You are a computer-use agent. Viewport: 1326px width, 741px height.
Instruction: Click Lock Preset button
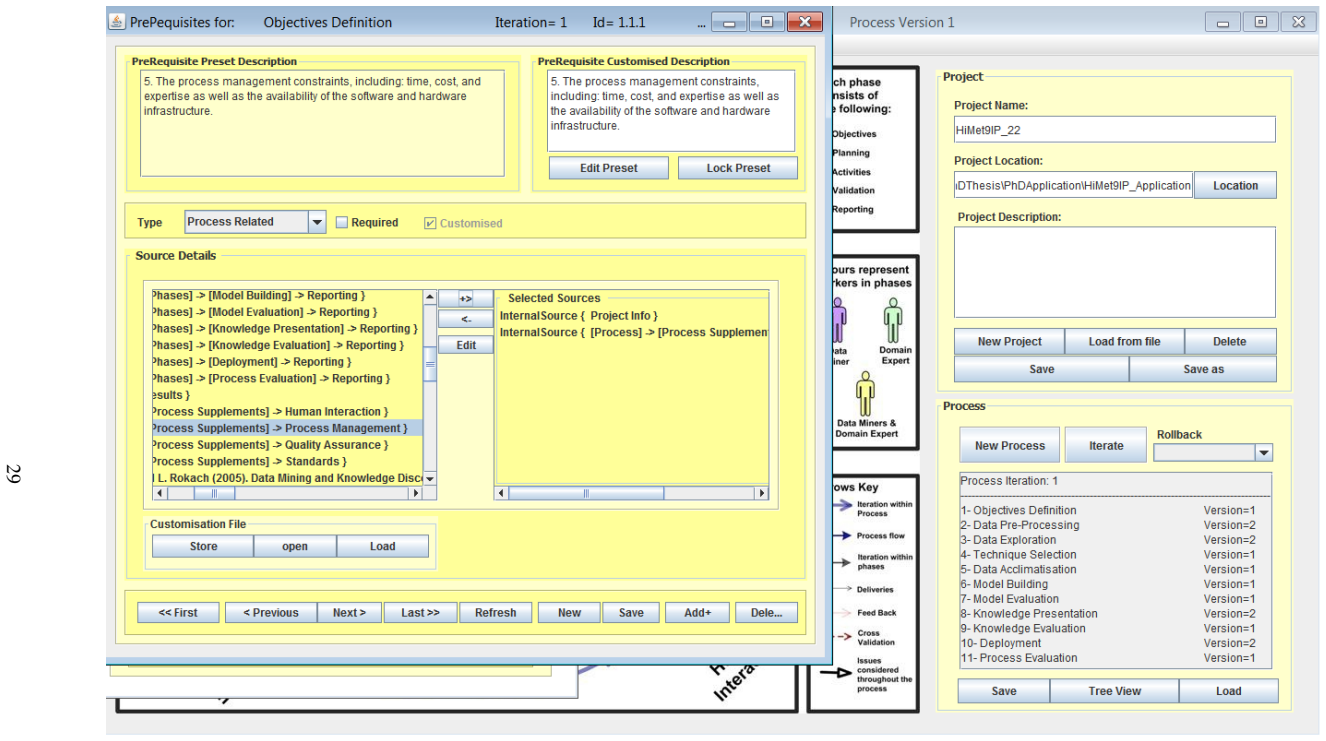[738, 168]
